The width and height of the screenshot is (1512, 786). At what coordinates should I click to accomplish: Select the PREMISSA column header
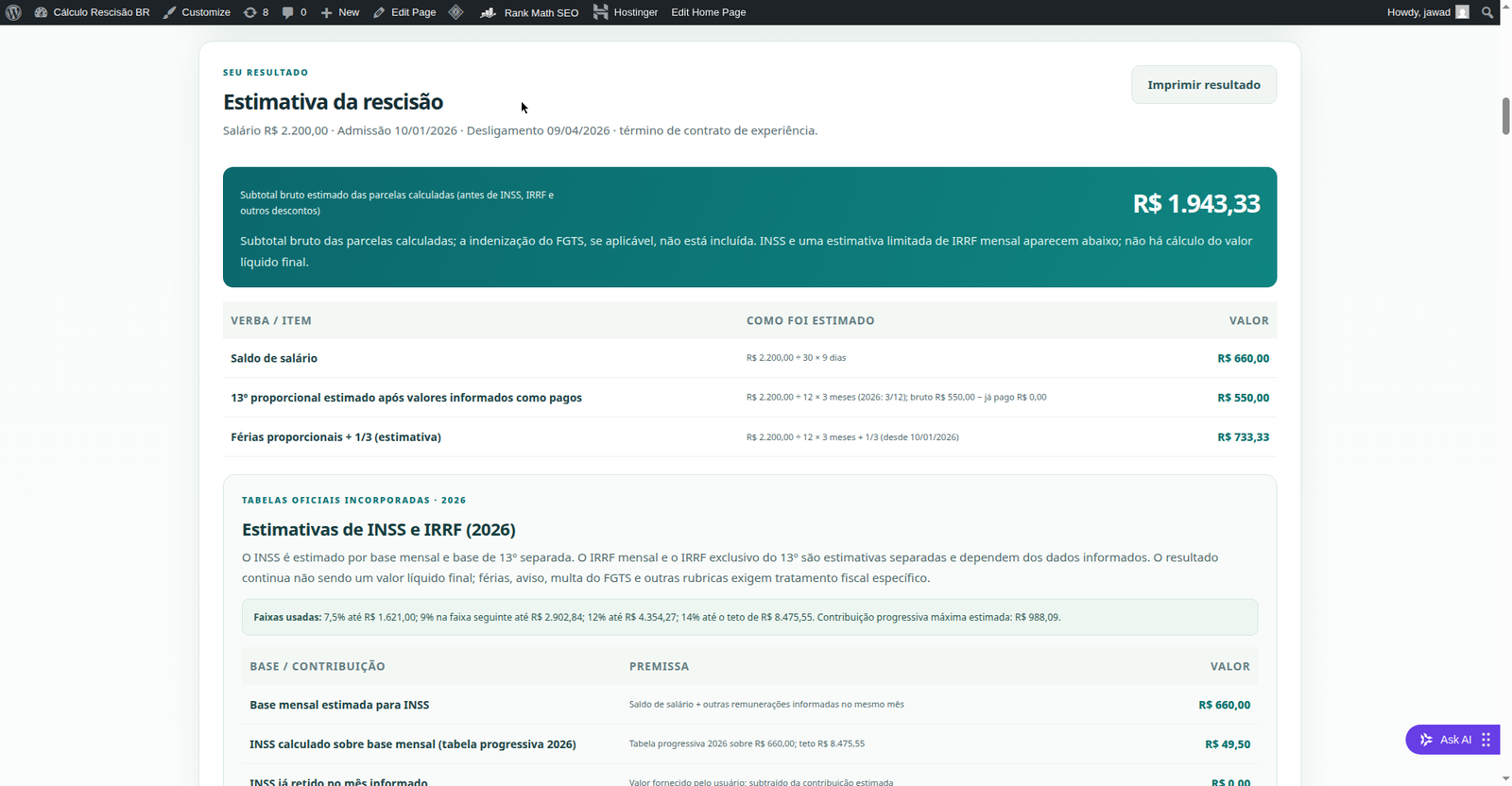(x=660, y=667)
